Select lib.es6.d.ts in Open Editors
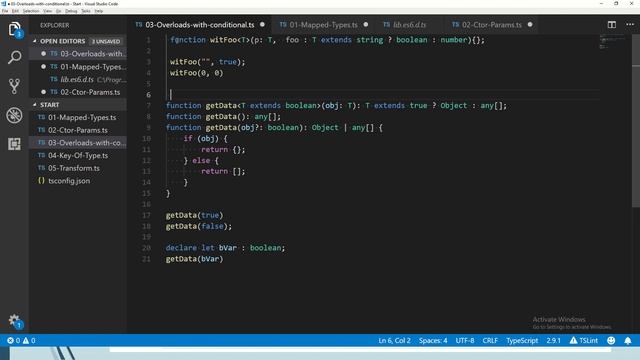The image size is (640, 360). tap(78, 79)
